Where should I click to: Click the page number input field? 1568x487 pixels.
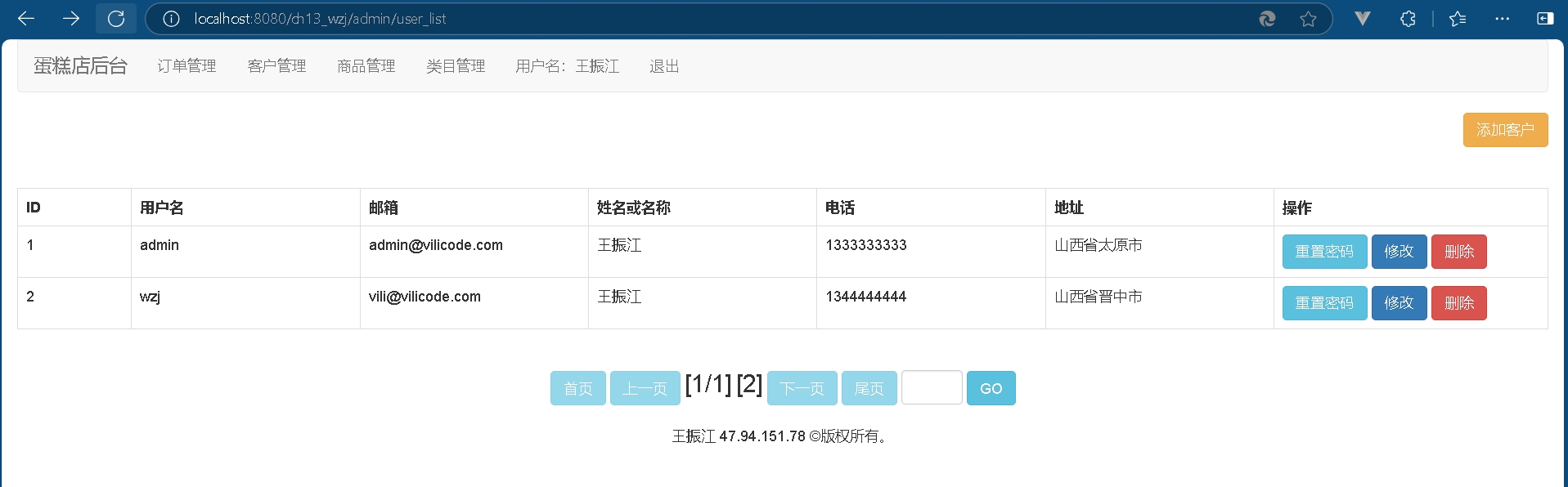(932, 388)
